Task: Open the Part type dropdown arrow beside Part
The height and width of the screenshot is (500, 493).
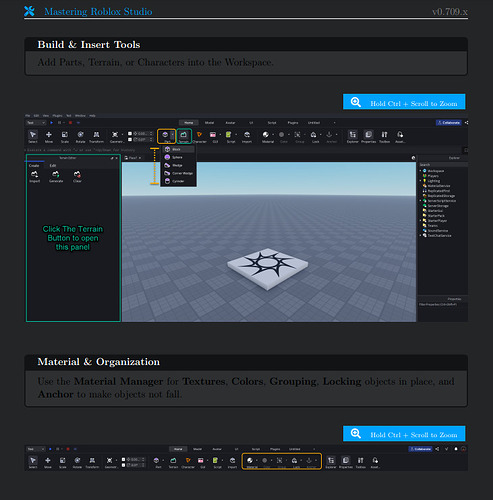Action: coord(172,135)
